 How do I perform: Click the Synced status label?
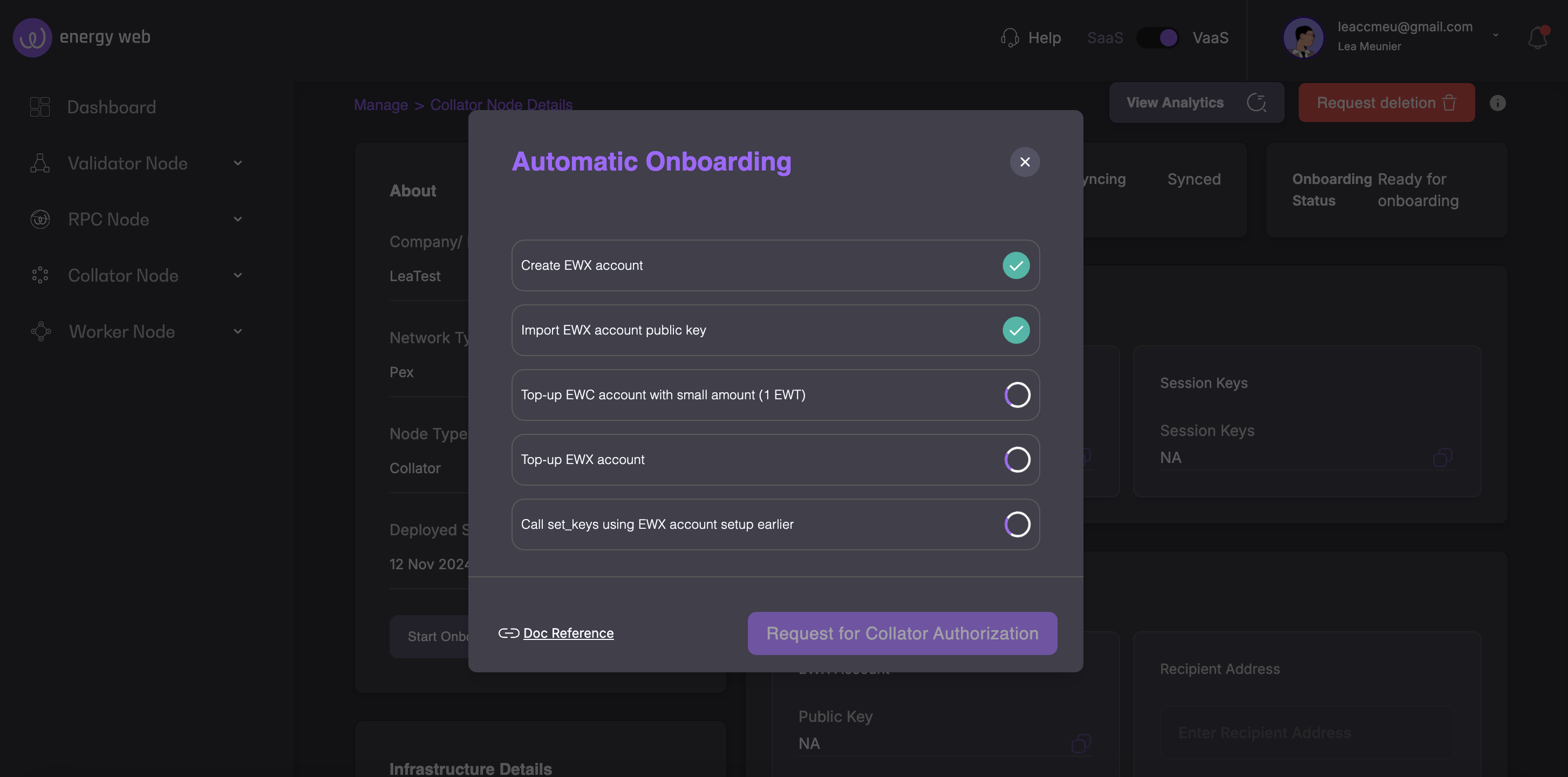pos(1194,179)
